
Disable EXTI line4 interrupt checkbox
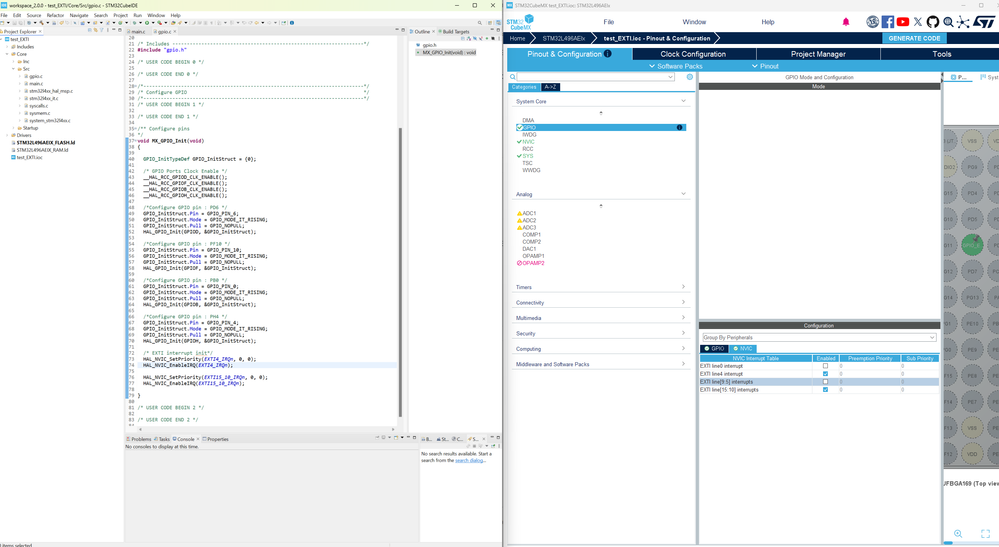click(x=825, y=374)
